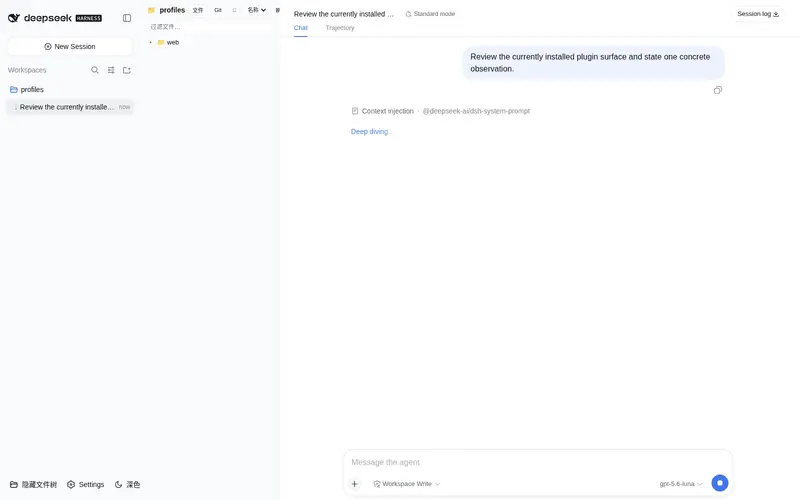The image size is (800, 500).
Task: Click the user message bubble text
Action: coord(590,63)
